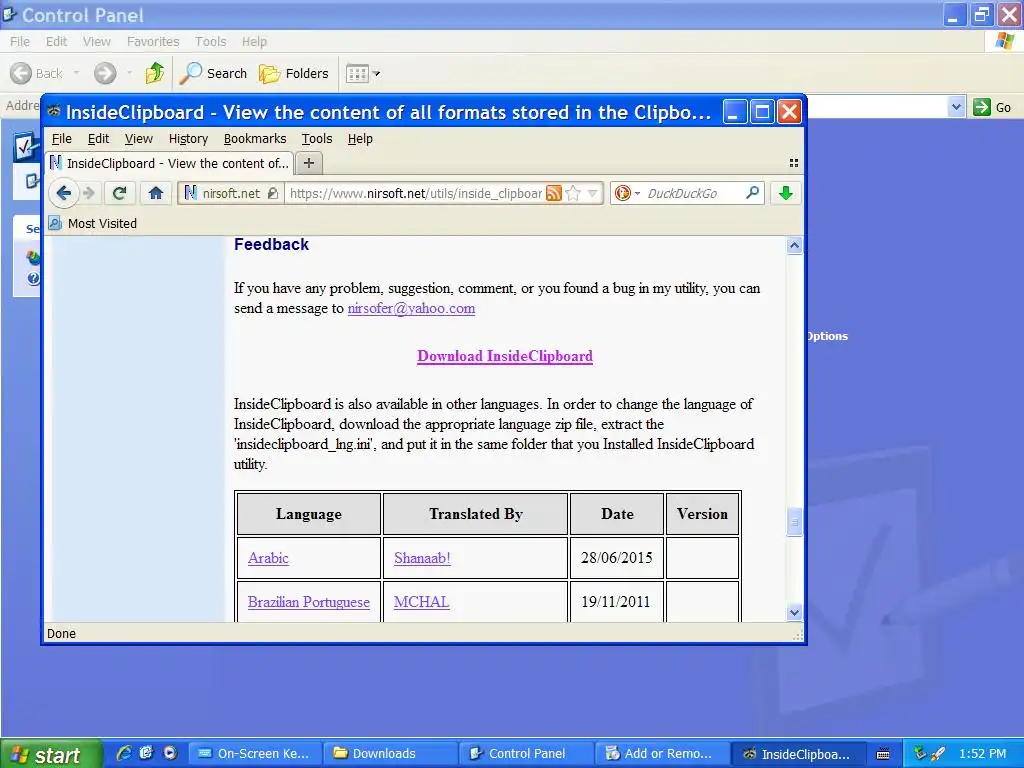Open the Bookmarks menu
This screenshot has width=1024, height=768.
(x=255, y=138)
